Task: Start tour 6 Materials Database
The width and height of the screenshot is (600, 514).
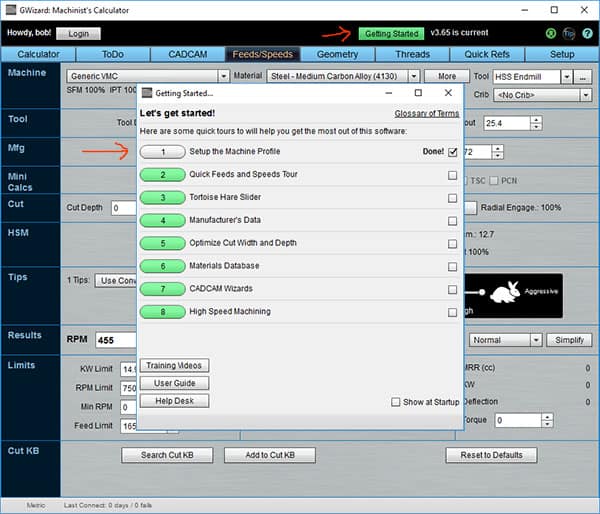Action: (163, 266)
